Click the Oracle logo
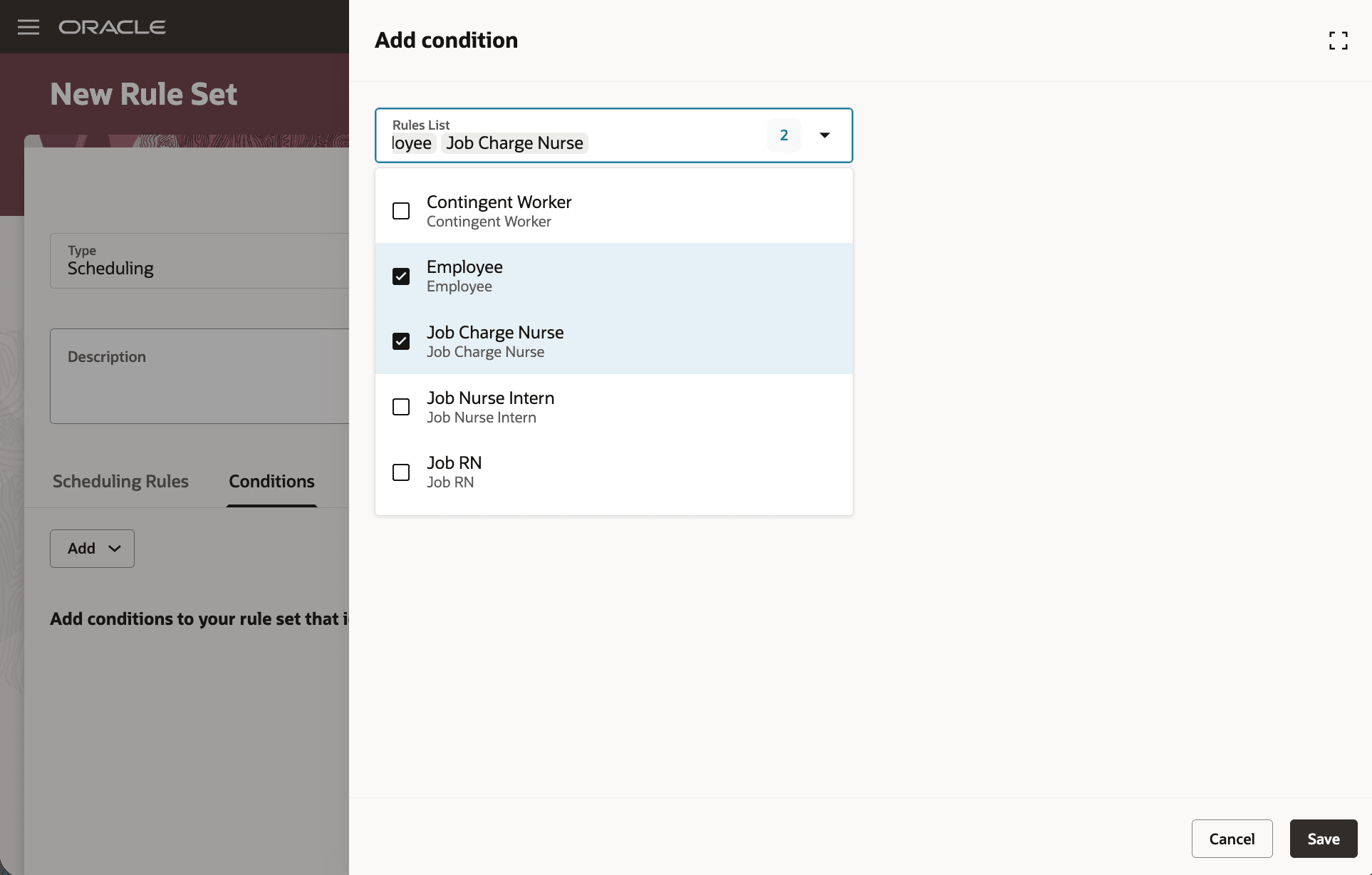The image size is (1372, 875). point(112,27)
